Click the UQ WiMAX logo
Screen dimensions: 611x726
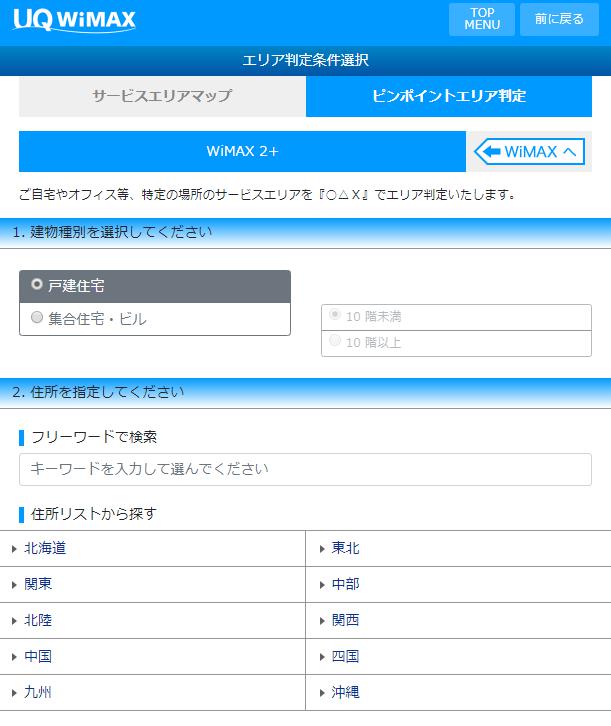tap(74, 20)
